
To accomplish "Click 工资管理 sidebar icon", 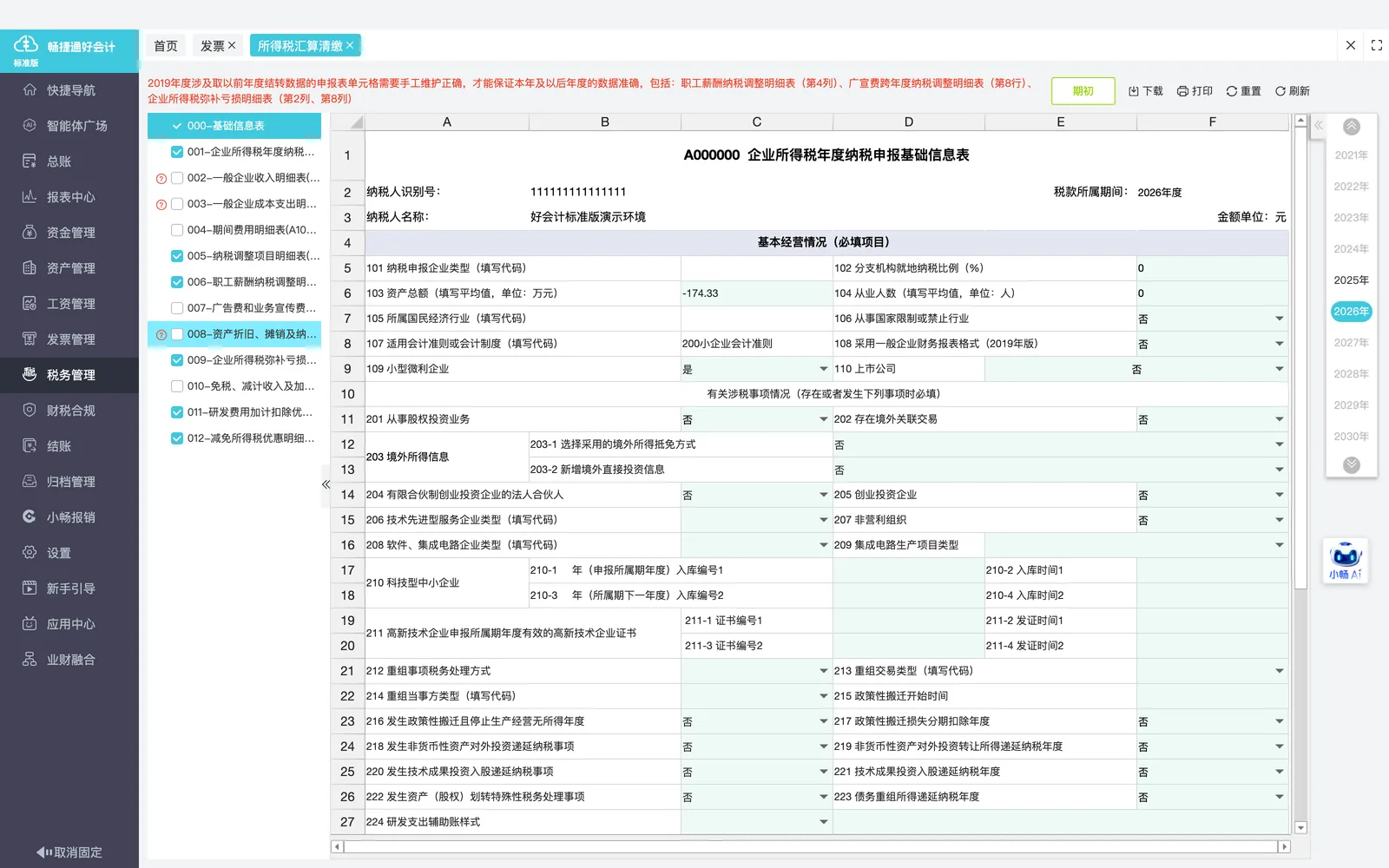I will click(x=30, y=304).
